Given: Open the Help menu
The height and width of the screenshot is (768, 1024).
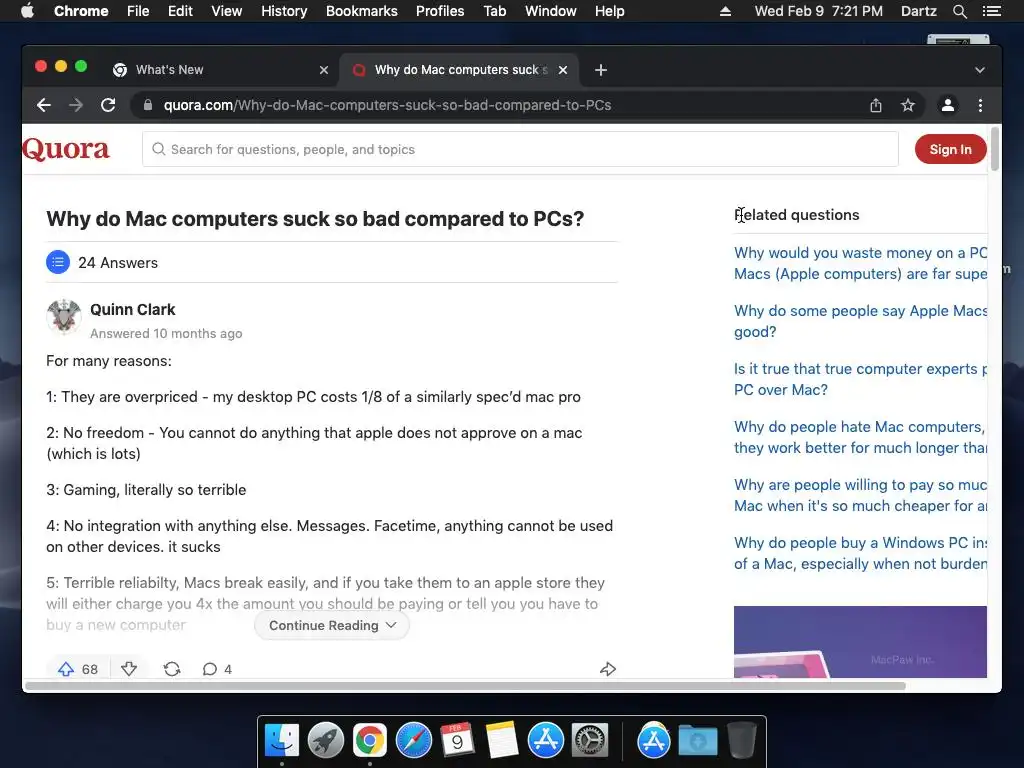Looking at the screenshot, I should 609,11.
